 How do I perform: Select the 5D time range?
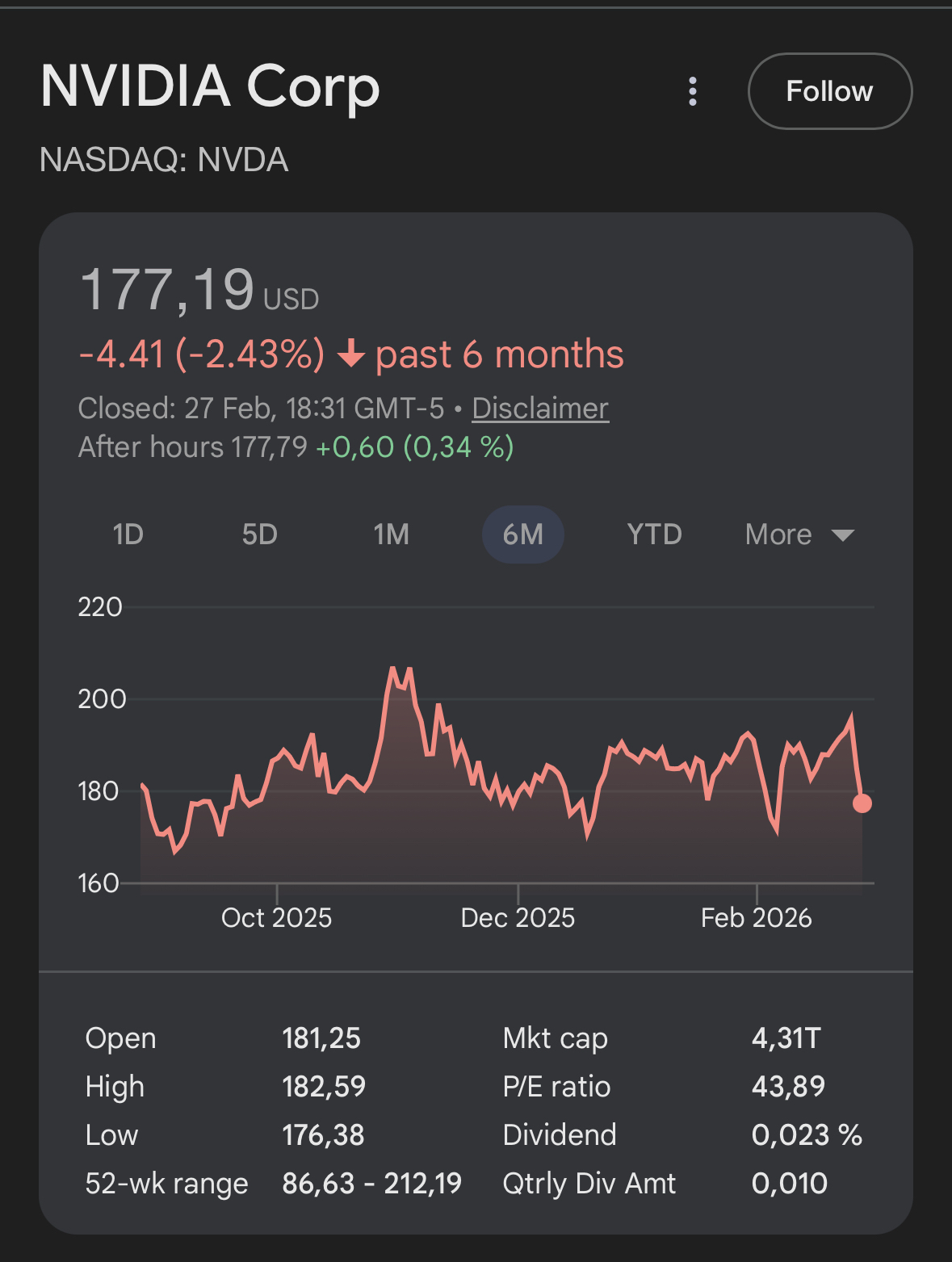pos(259,535)
